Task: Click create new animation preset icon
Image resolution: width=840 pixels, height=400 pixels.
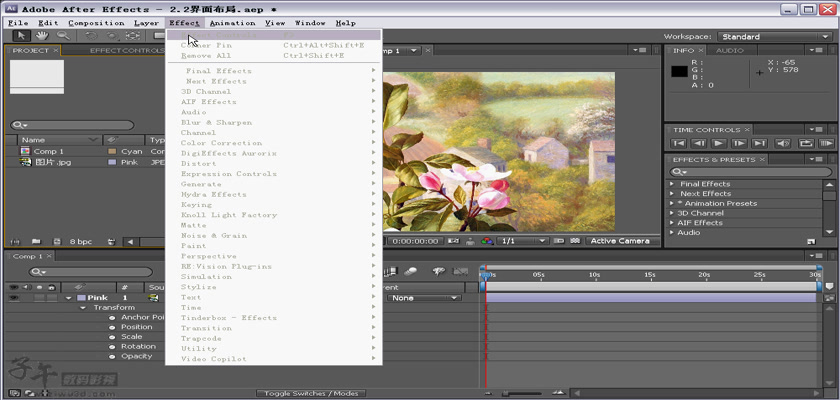Action: [x=811, y=242]
